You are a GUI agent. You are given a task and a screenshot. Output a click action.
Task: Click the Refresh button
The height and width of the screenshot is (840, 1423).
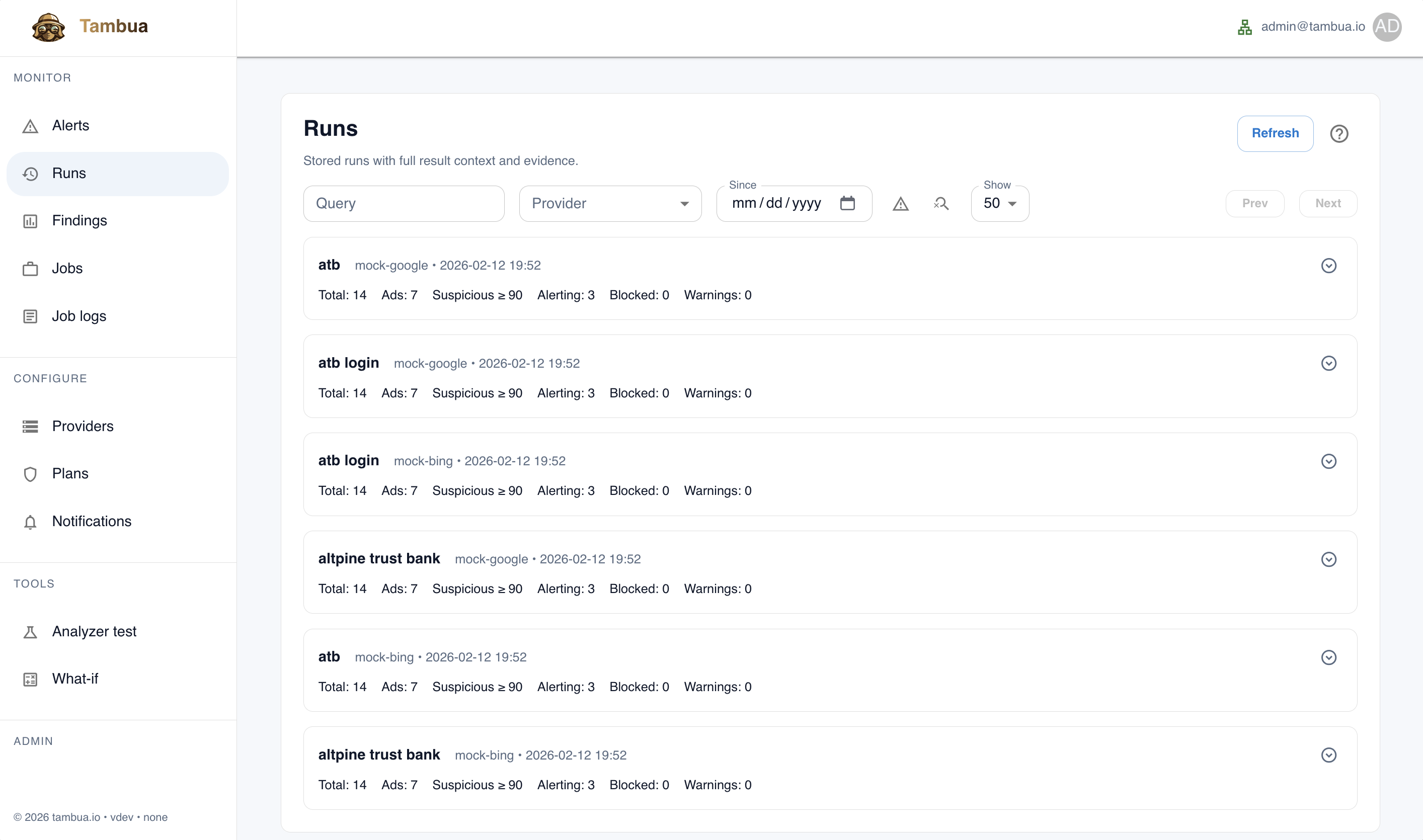tap(1275, 134)
